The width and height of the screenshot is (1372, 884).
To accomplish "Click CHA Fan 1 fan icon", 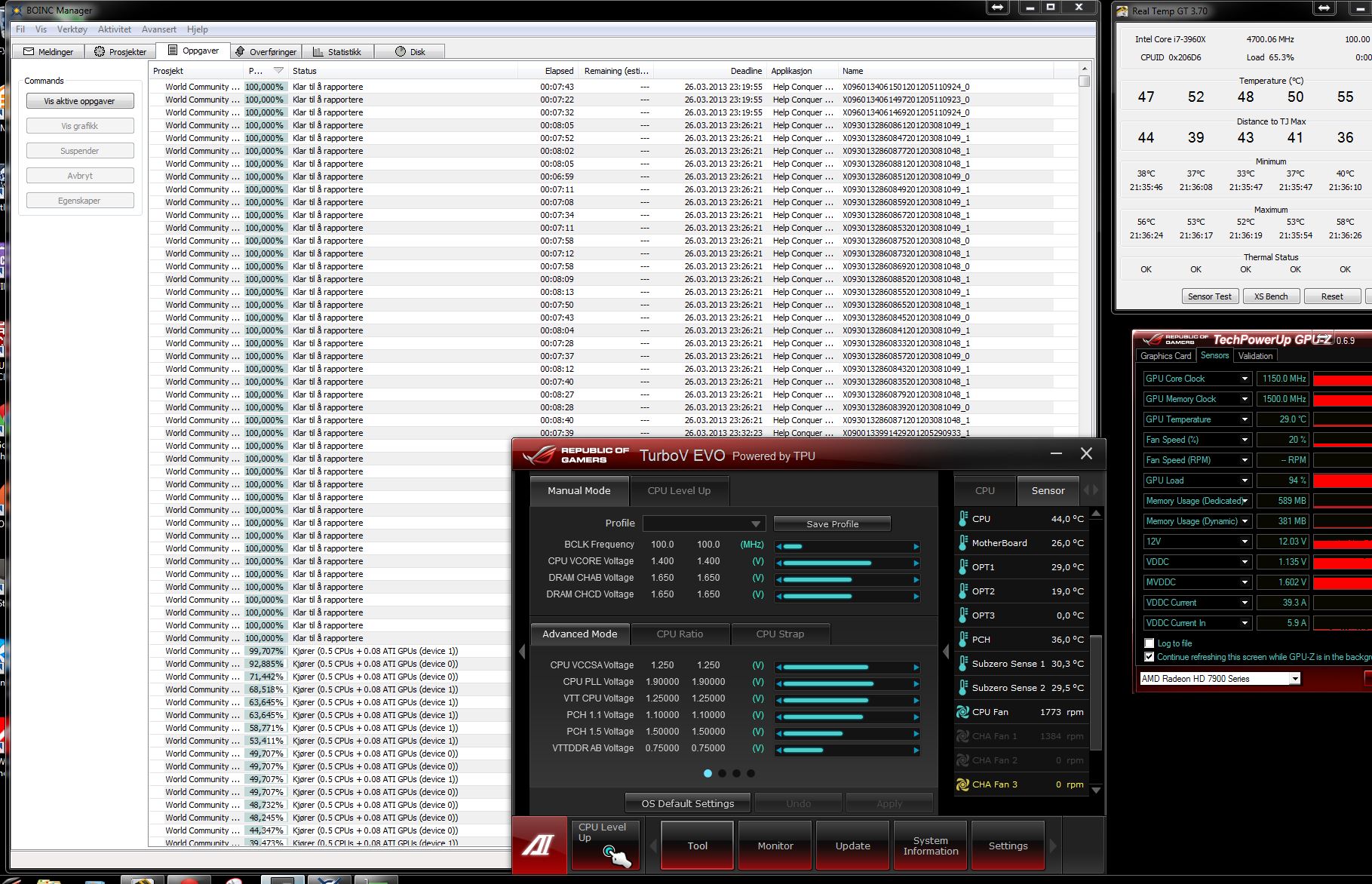I will click(x=962, y=736).
